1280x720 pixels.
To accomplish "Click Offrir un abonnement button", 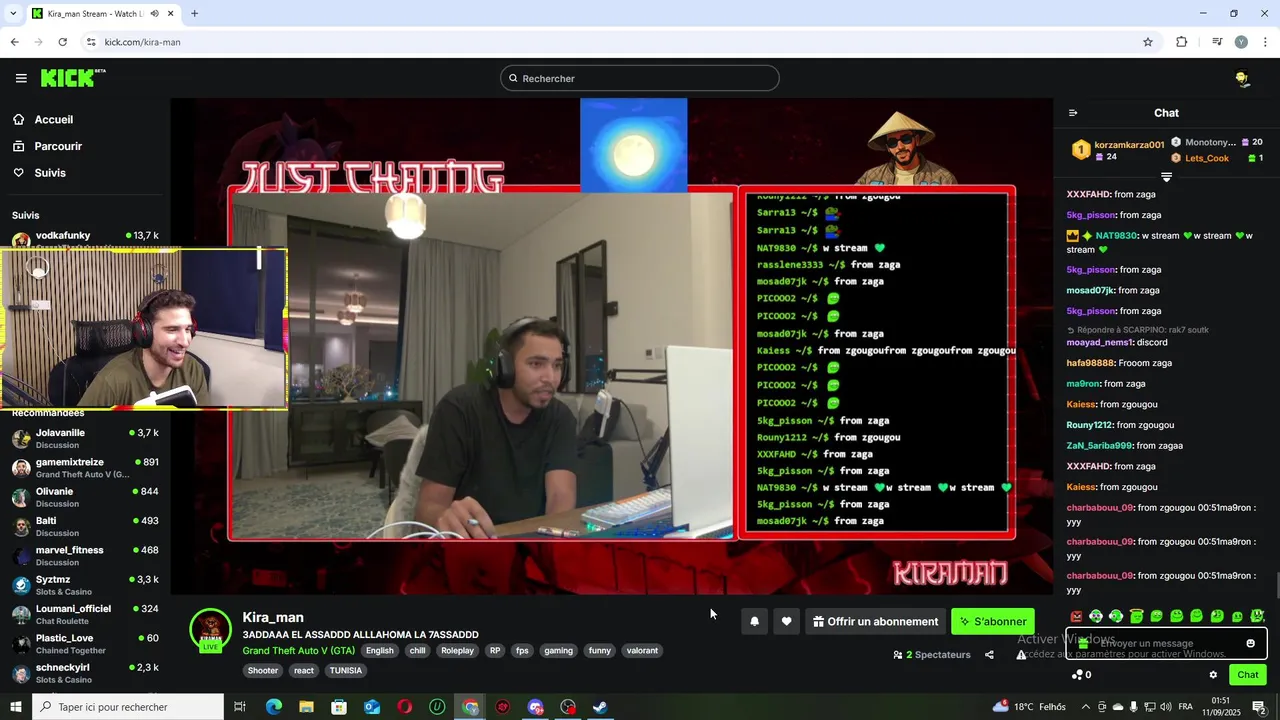I will click(x=876, y=621).
